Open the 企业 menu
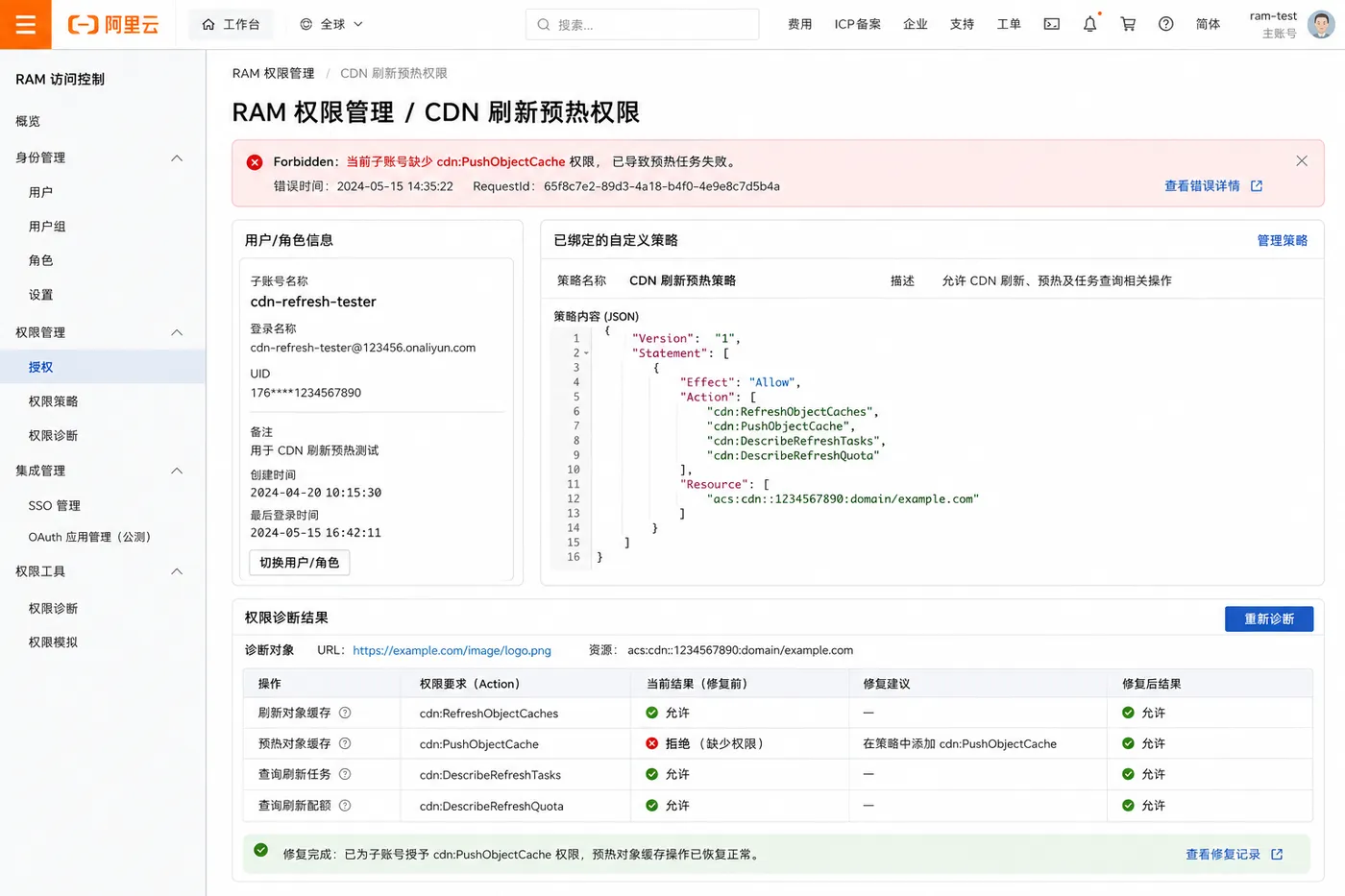Viewport: 1345px width, 896px height. 916,24
